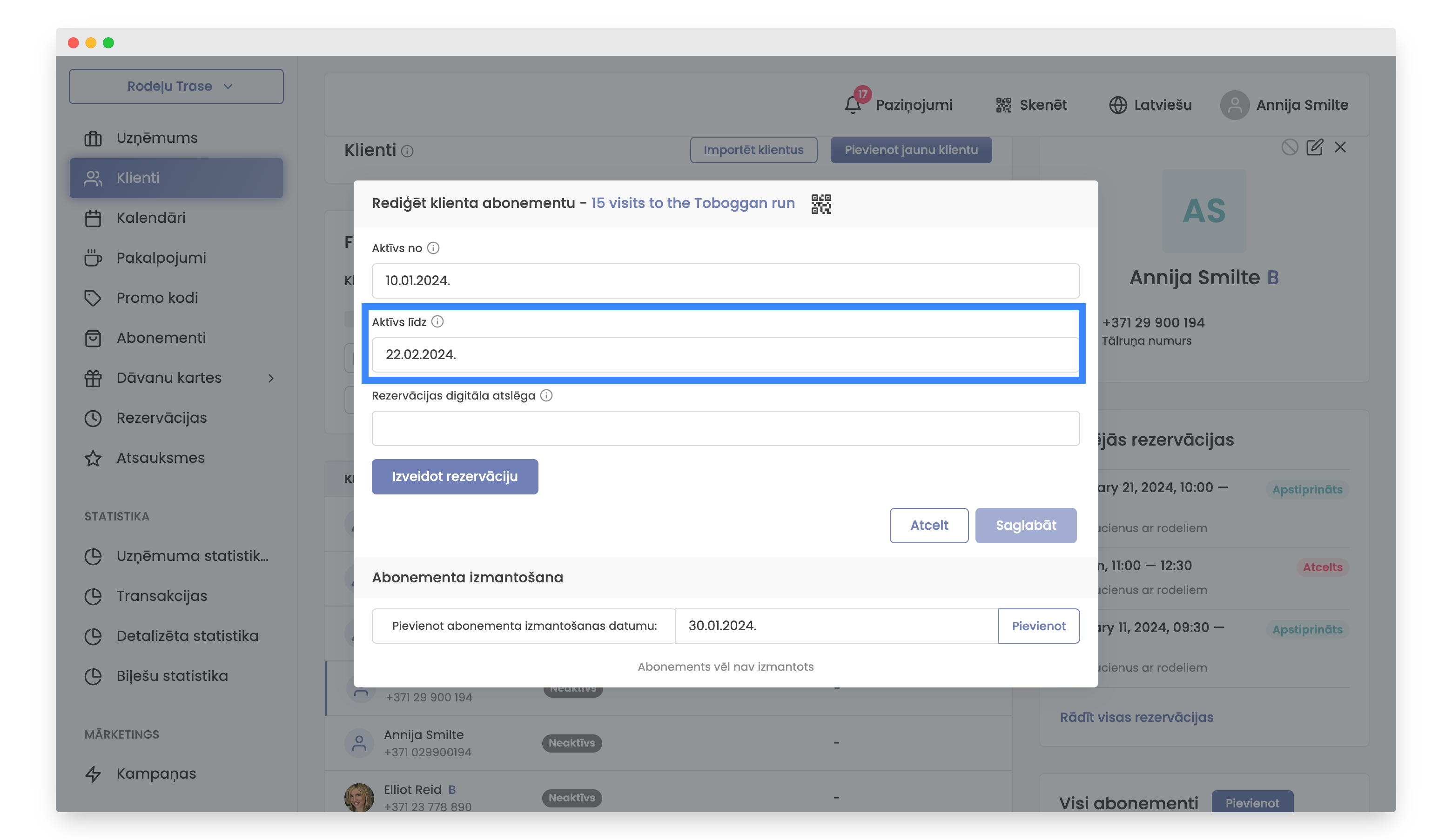Click info icon next to Aktīvs no
This screenshot has height=840, width=1452.
(433, 248)
